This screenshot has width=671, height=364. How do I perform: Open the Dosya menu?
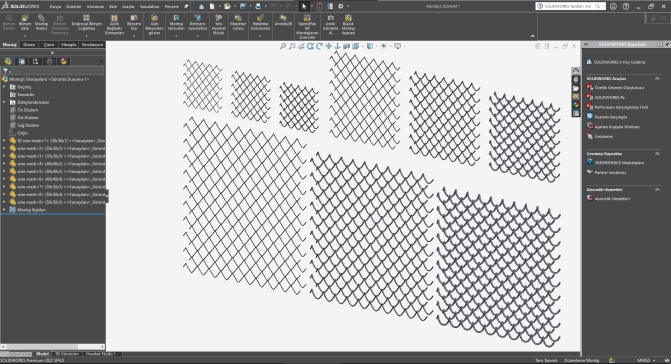(55, 6)
